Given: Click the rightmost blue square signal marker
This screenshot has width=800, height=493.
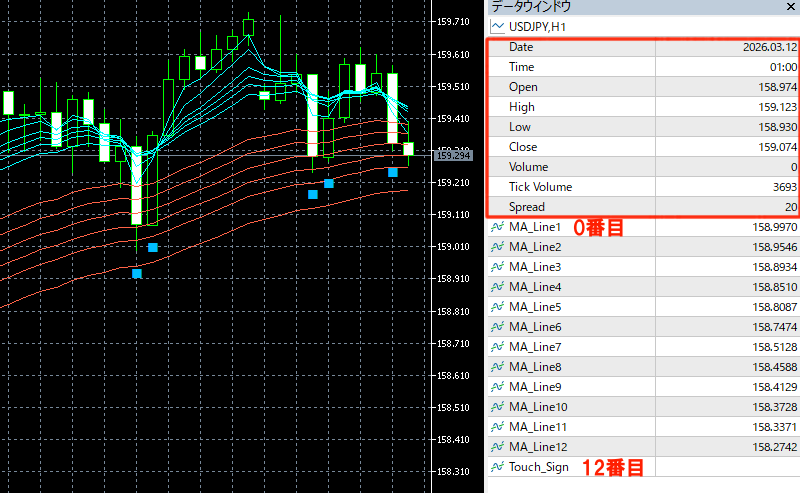Looking at the screenshot, I should pos(393,172).
